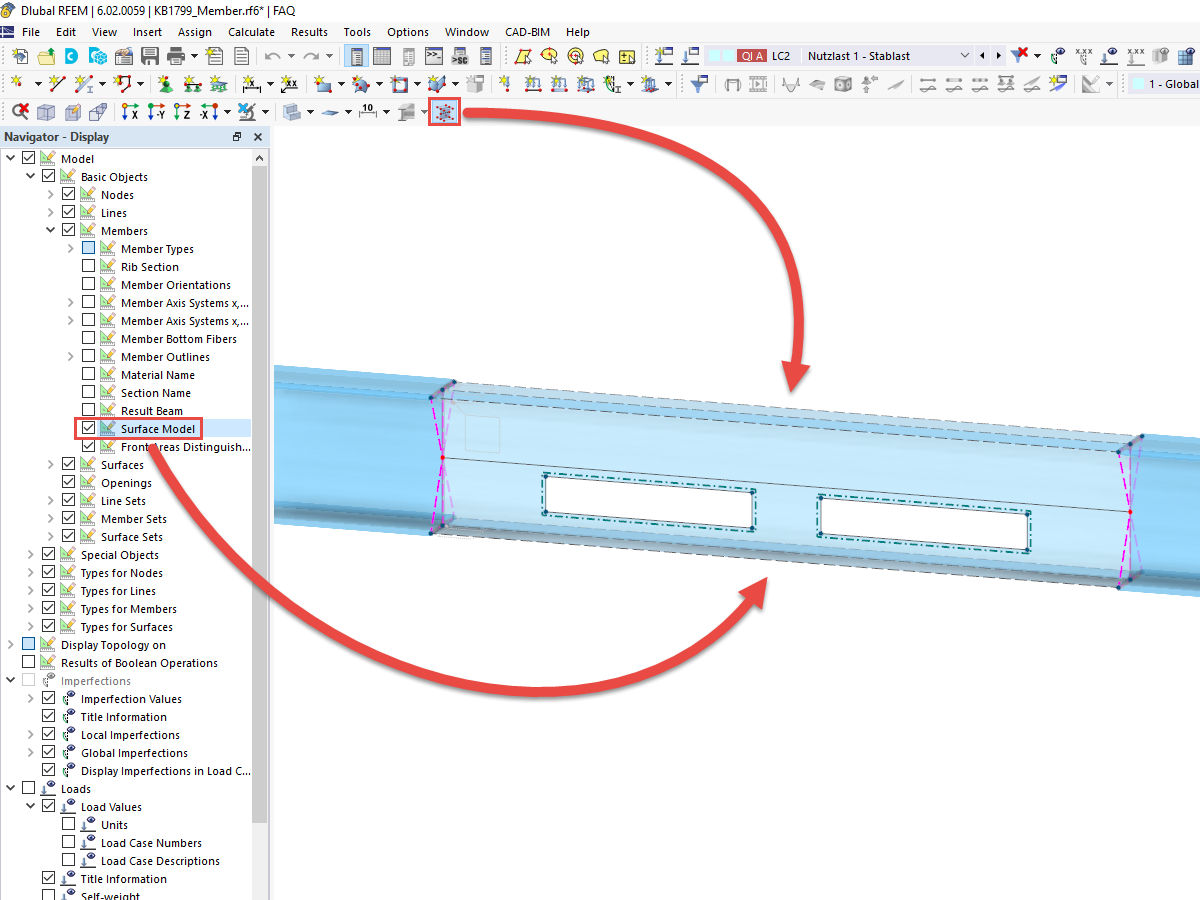
Task: Click the next load case arrow button
Action: 998,56
